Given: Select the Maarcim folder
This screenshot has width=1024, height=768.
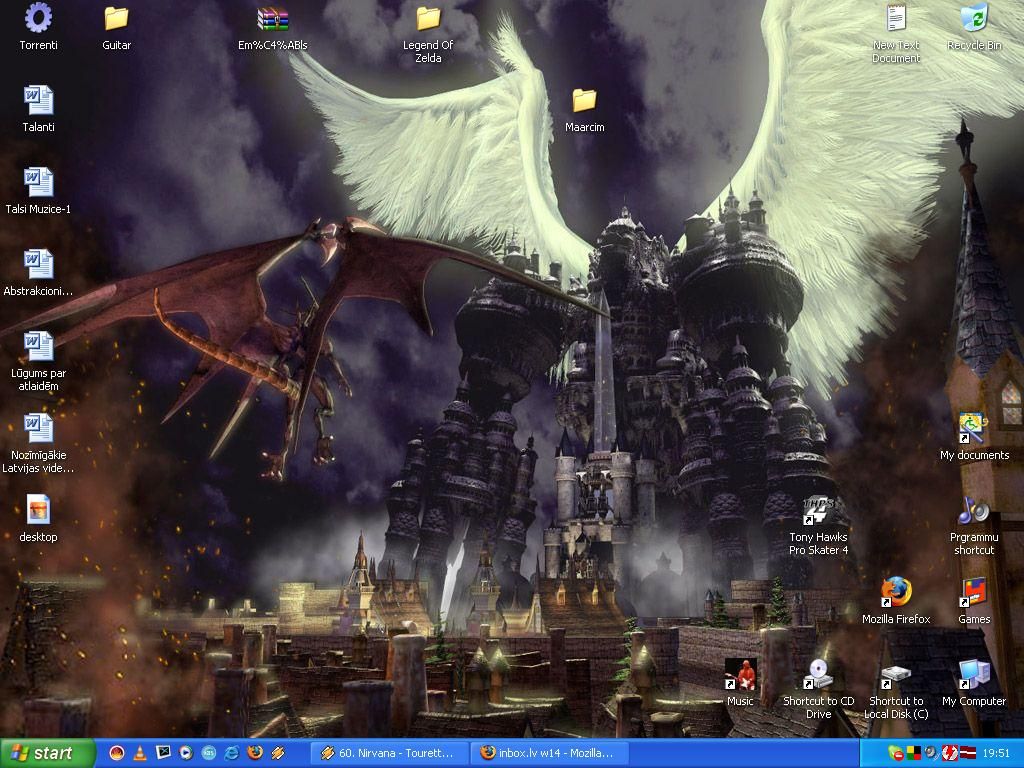Looking at the screenshot, I should (584, 110).
